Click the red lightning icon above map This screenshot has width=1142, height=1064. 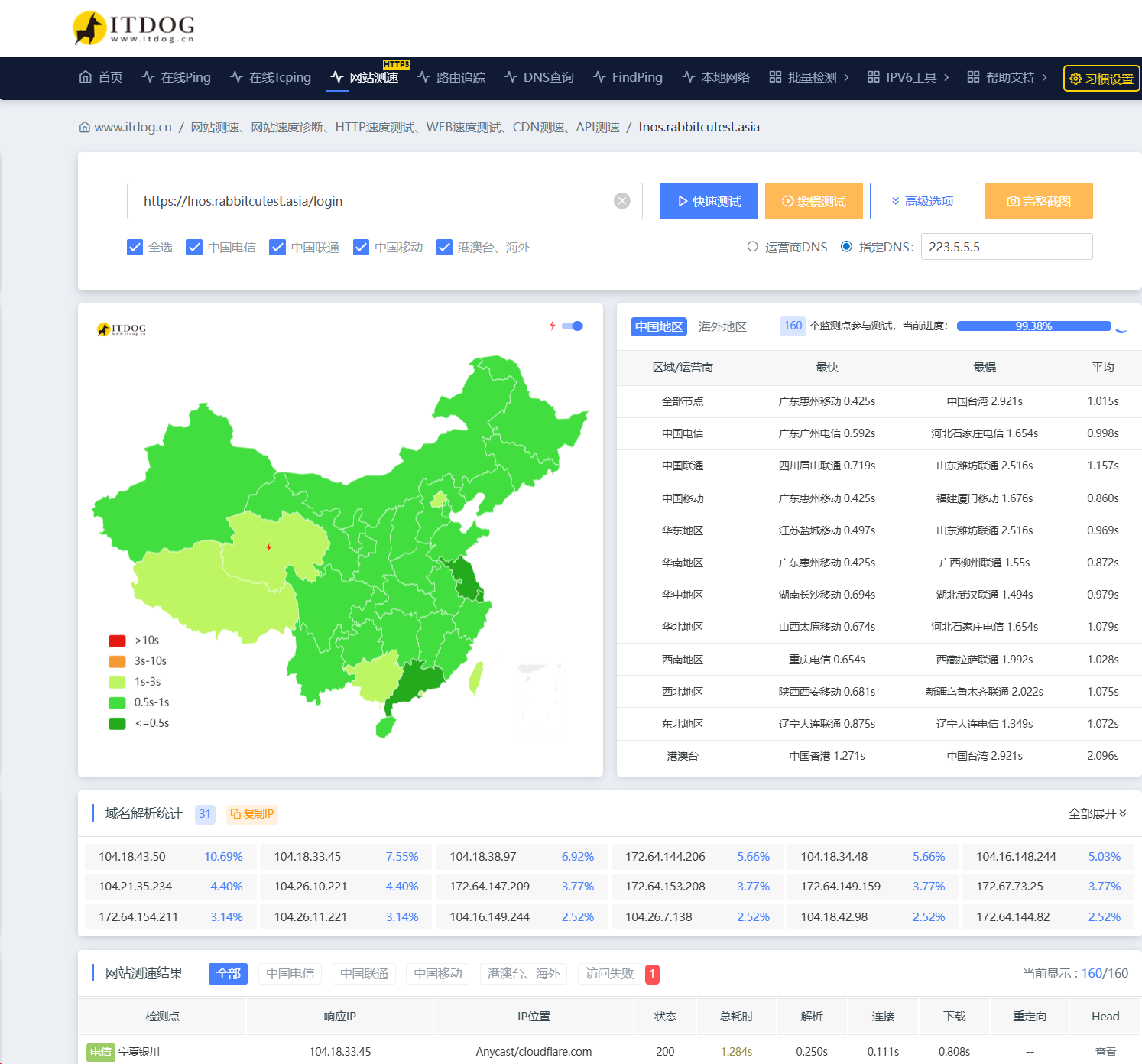click(552, 326)
